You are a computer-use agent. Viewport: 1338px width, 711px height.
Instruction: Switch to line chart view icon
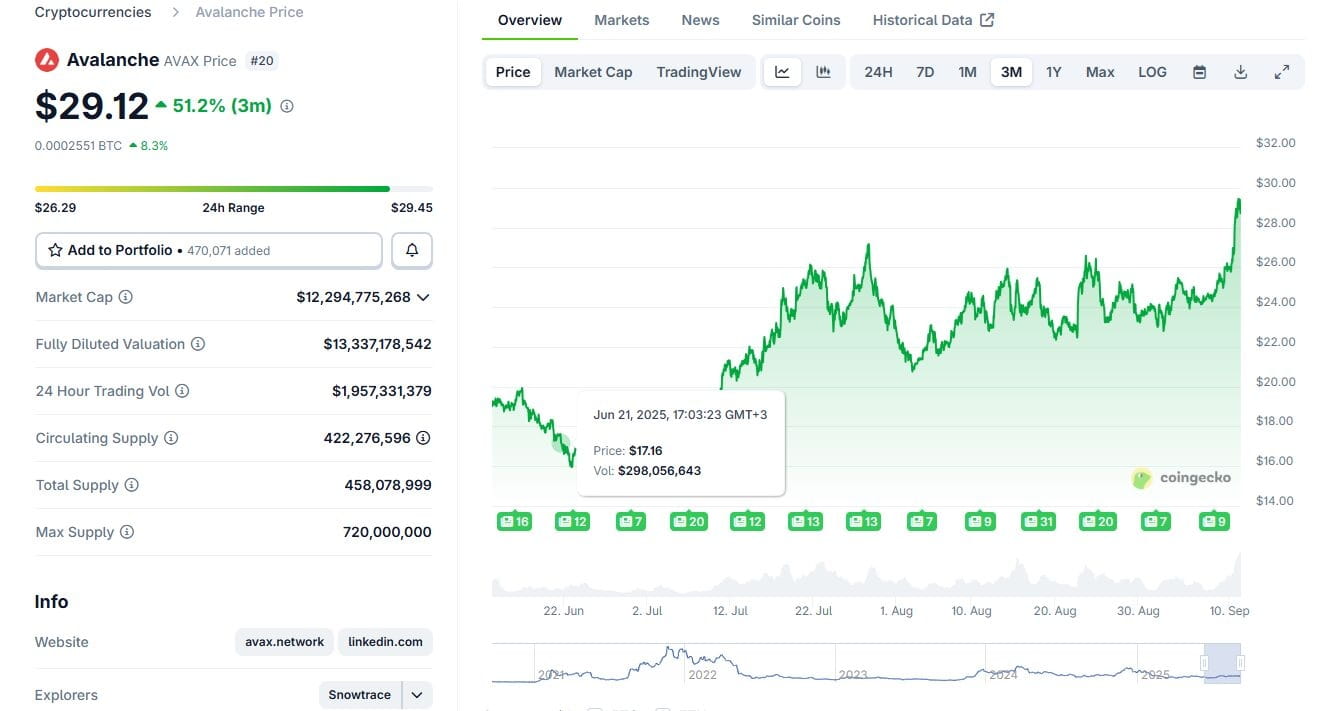[782, 72]
